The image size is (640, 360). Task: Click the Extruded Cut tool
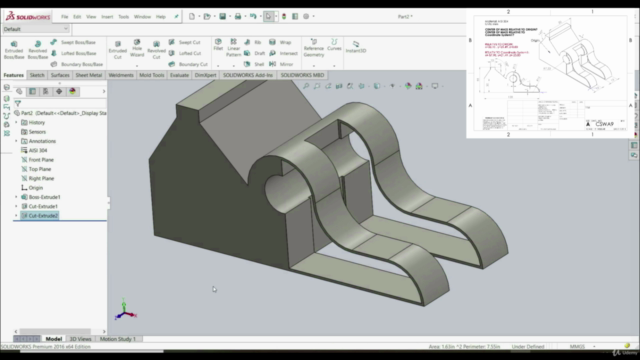(x=118, y=50)
